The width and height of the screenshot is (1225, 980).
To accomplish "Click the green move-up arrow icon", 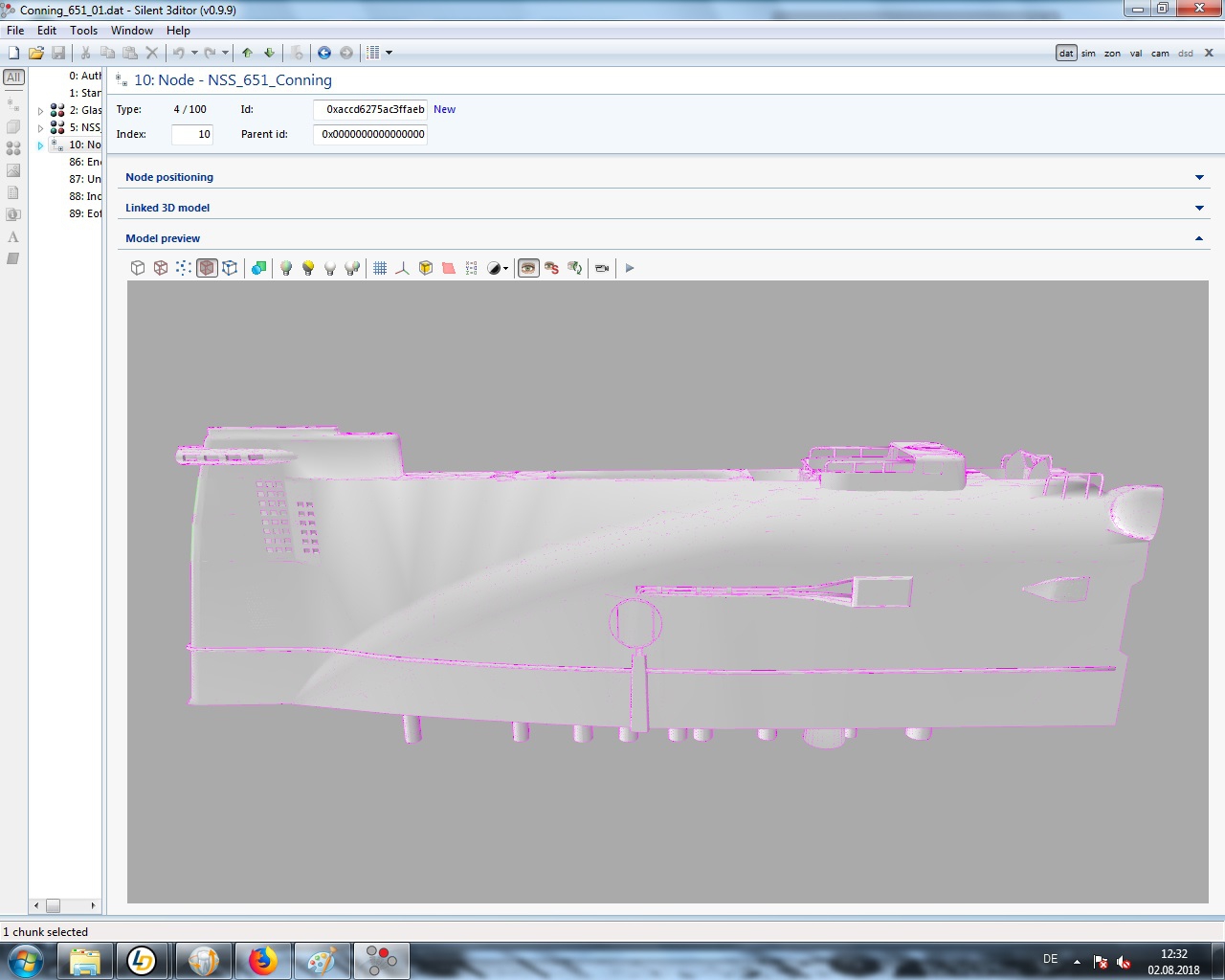I will [247, 53].
